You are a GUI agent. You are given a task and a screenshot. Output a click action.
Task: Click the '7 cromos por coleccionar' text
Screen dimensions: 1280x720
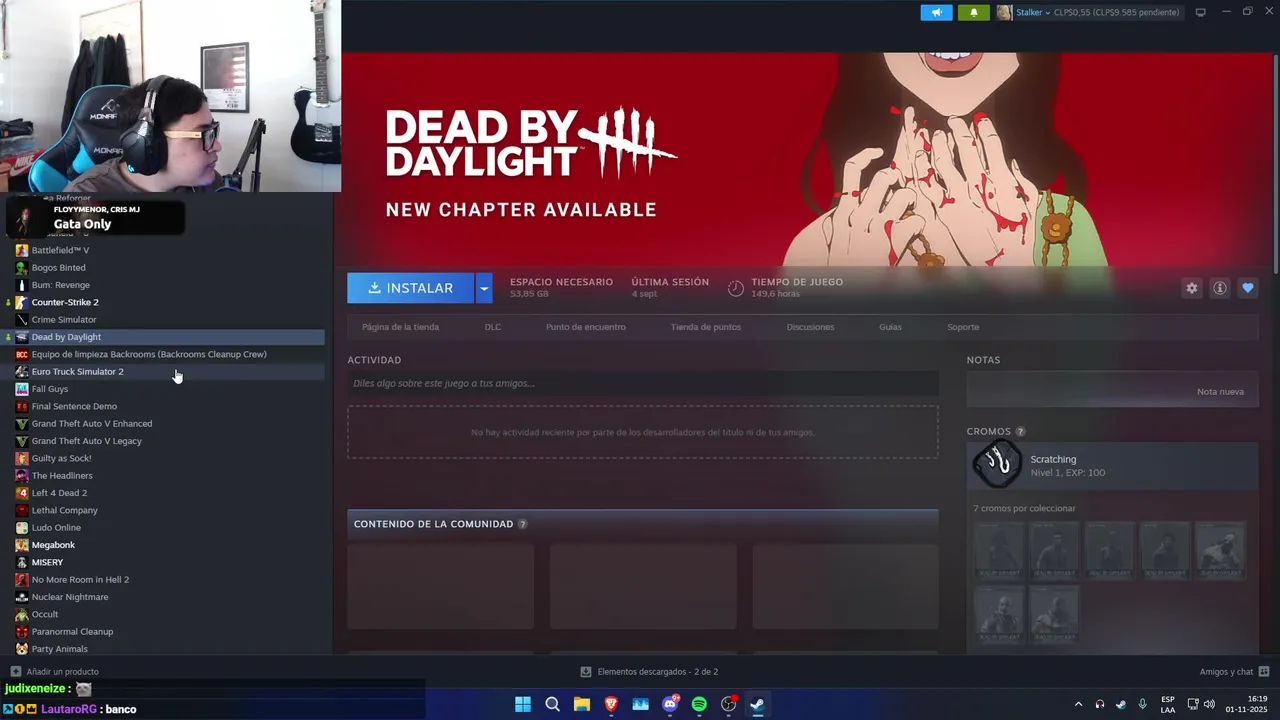[1024, 508]
